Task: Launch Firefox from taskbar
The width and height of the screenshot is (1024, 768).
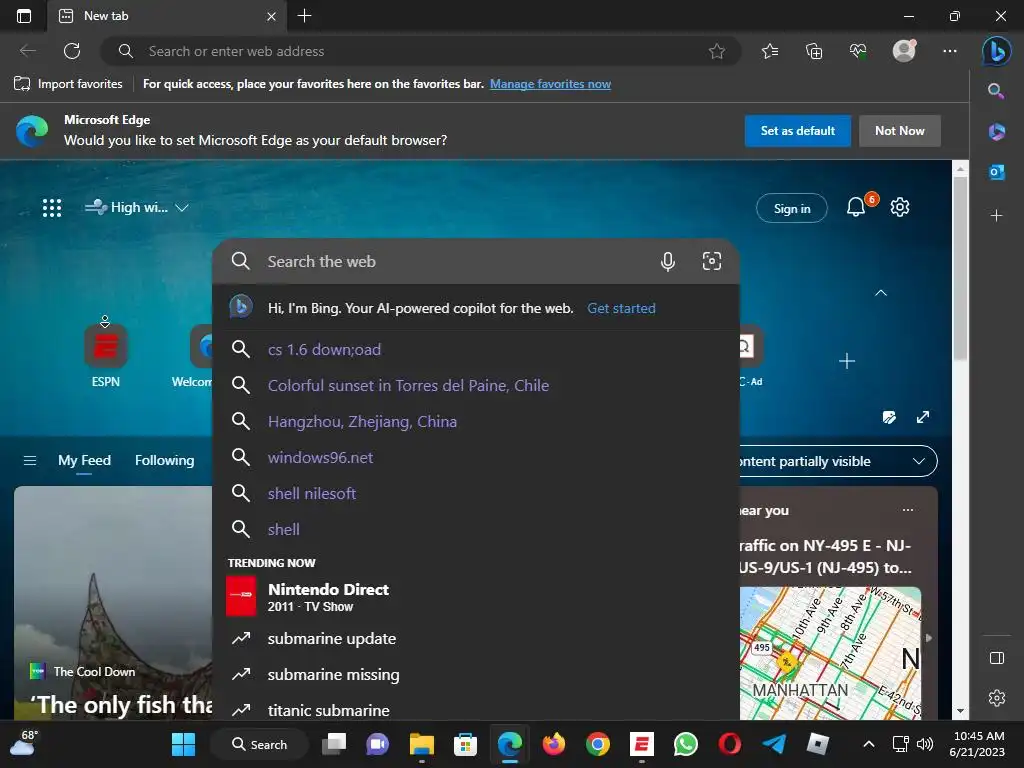Action: 554,744
